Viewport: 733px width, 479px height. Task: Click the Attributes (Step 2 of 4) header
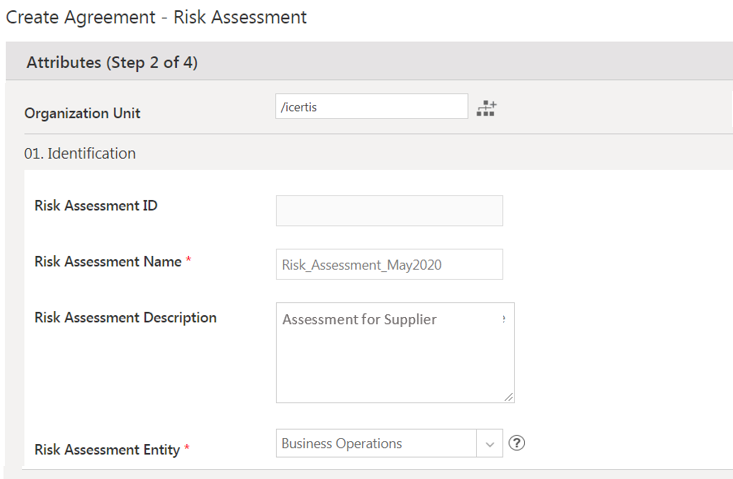[x=112, y=63]
